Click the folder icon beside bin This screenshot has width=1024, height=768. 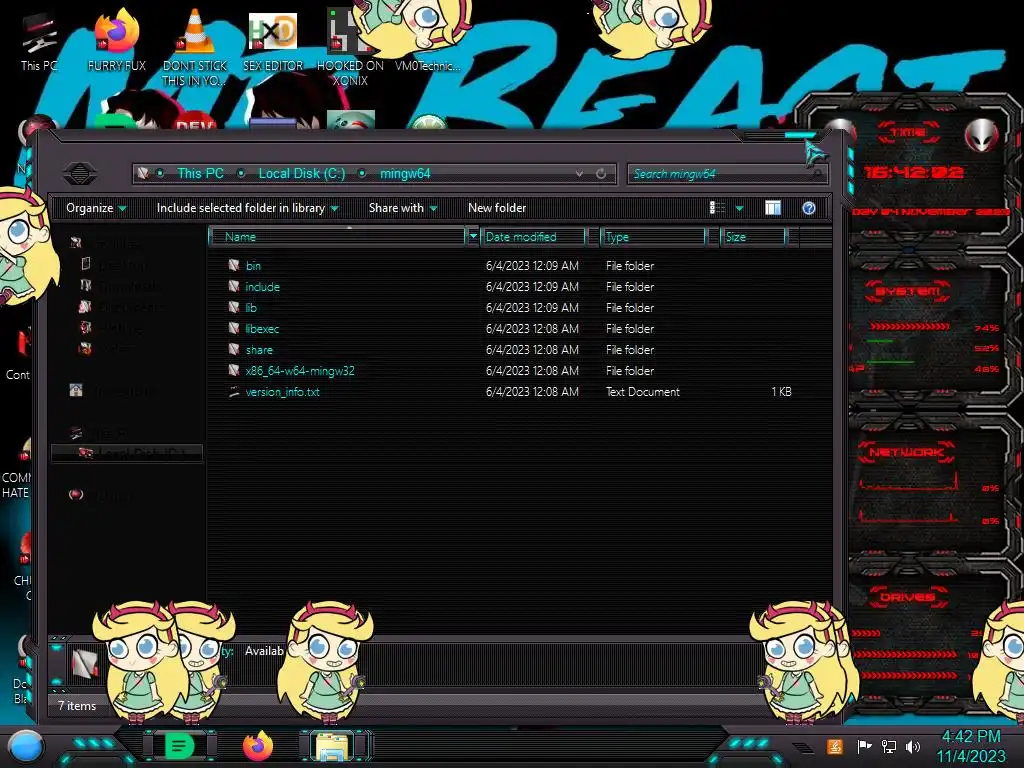[x=234, y=265]
